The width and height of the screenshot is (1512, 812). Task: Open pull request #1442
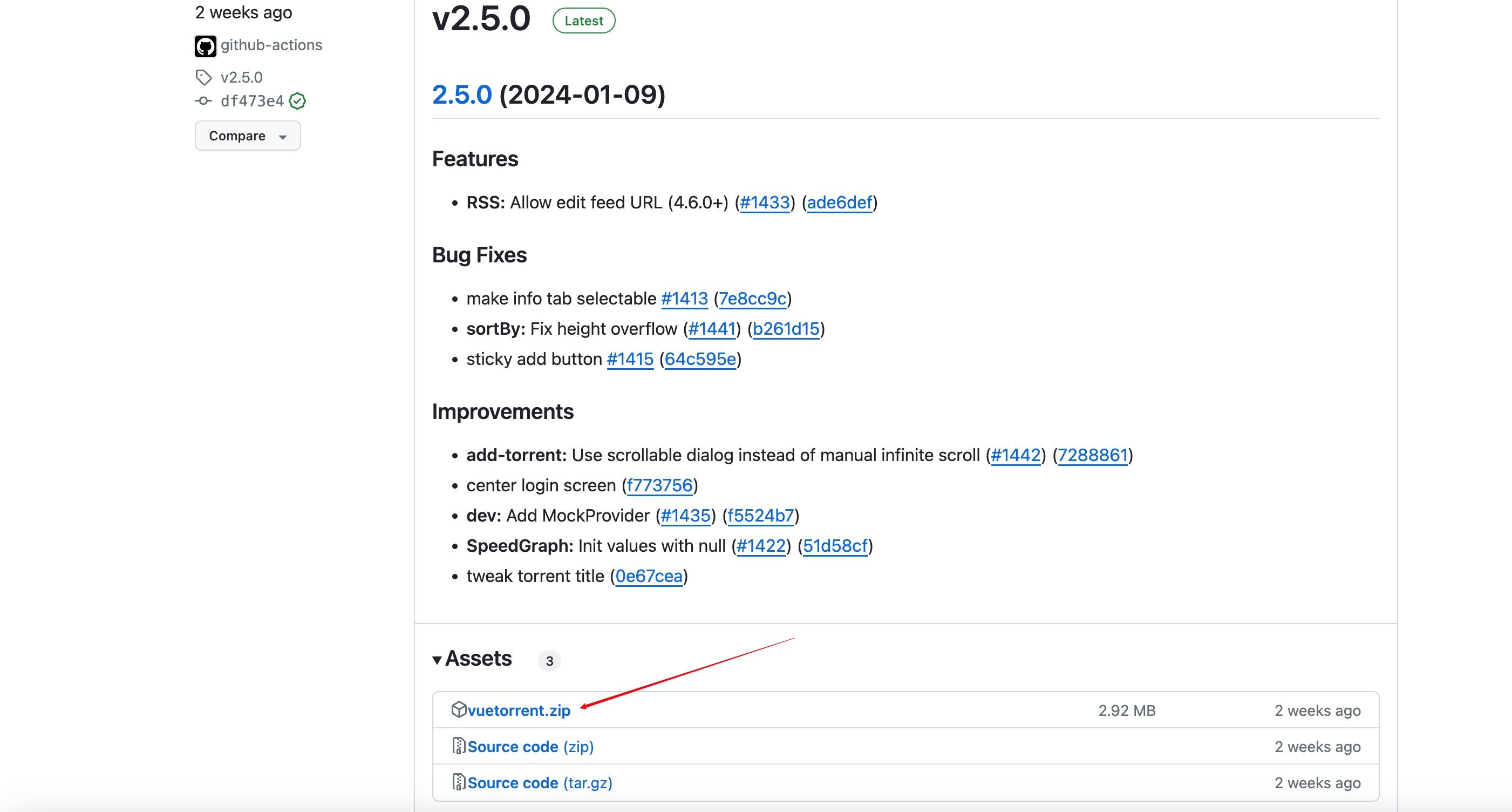click(x=1016, y=456)
